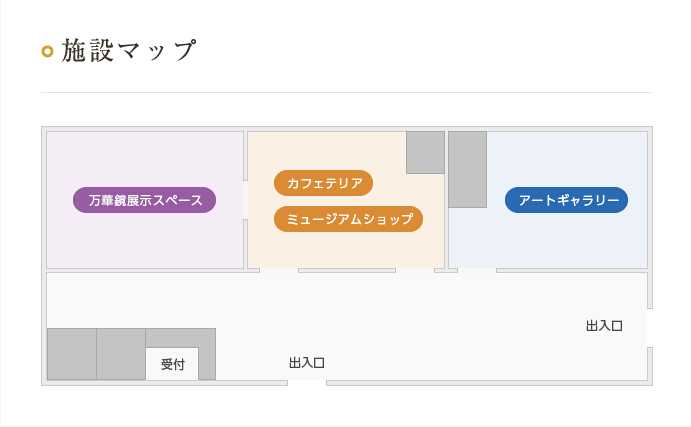
Task: Select the カフェテリア orange label
Action: [x=323, y=183]
